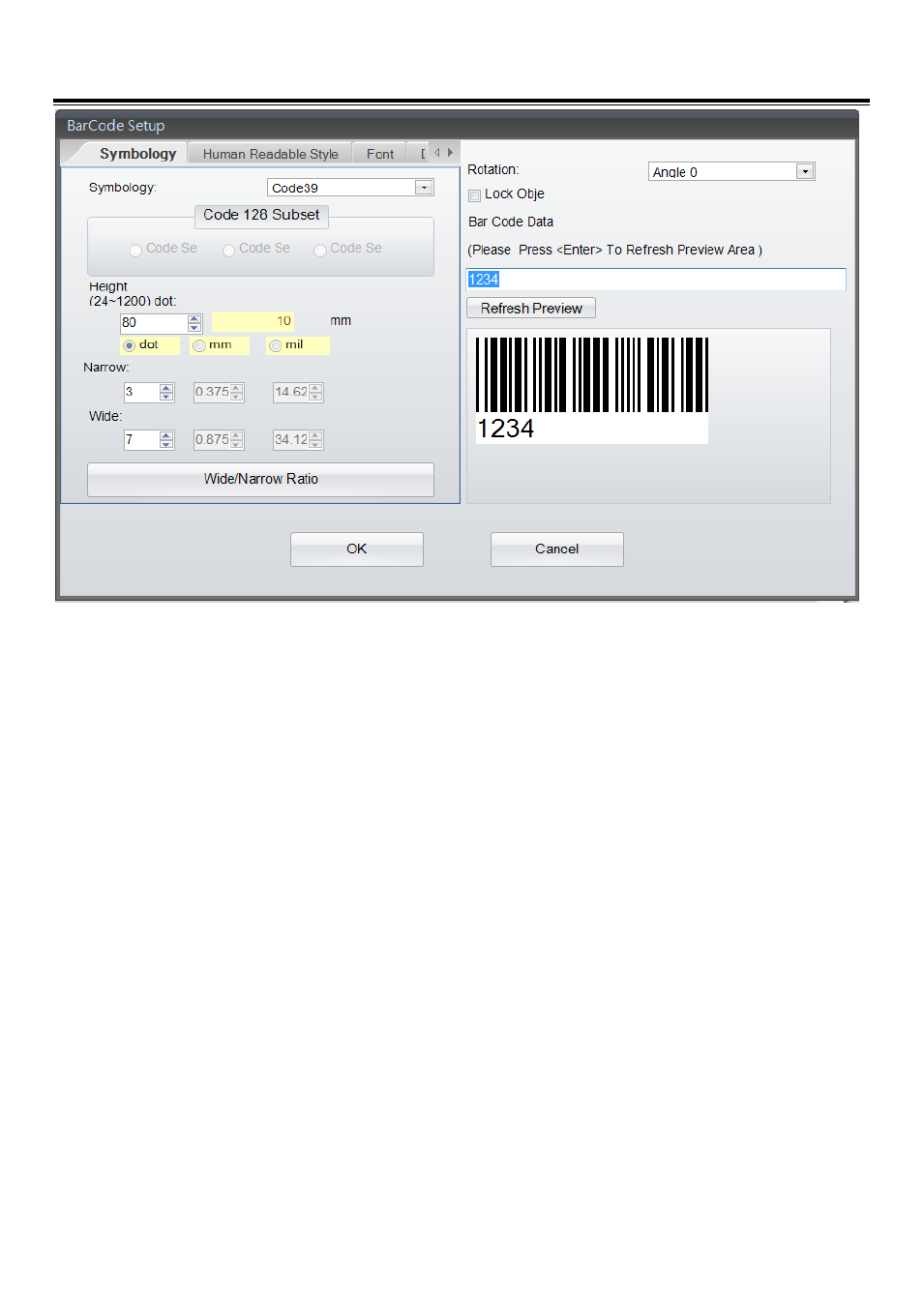This screenshot has width=924, height=1306.
Task: Click the Refresh Preview button
Action: [531, 309]
